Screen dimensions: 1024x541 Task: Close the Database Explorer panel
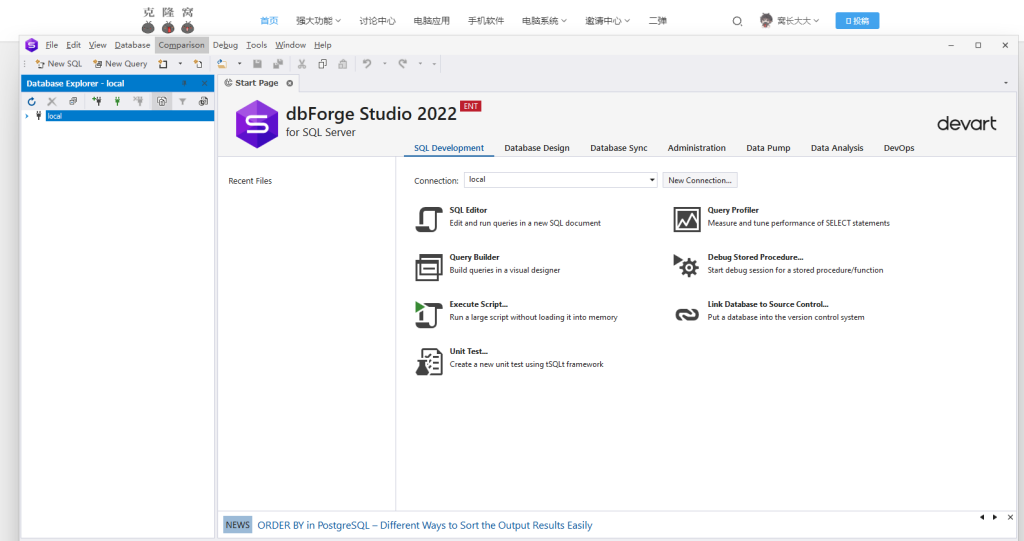tap(204, 84)
